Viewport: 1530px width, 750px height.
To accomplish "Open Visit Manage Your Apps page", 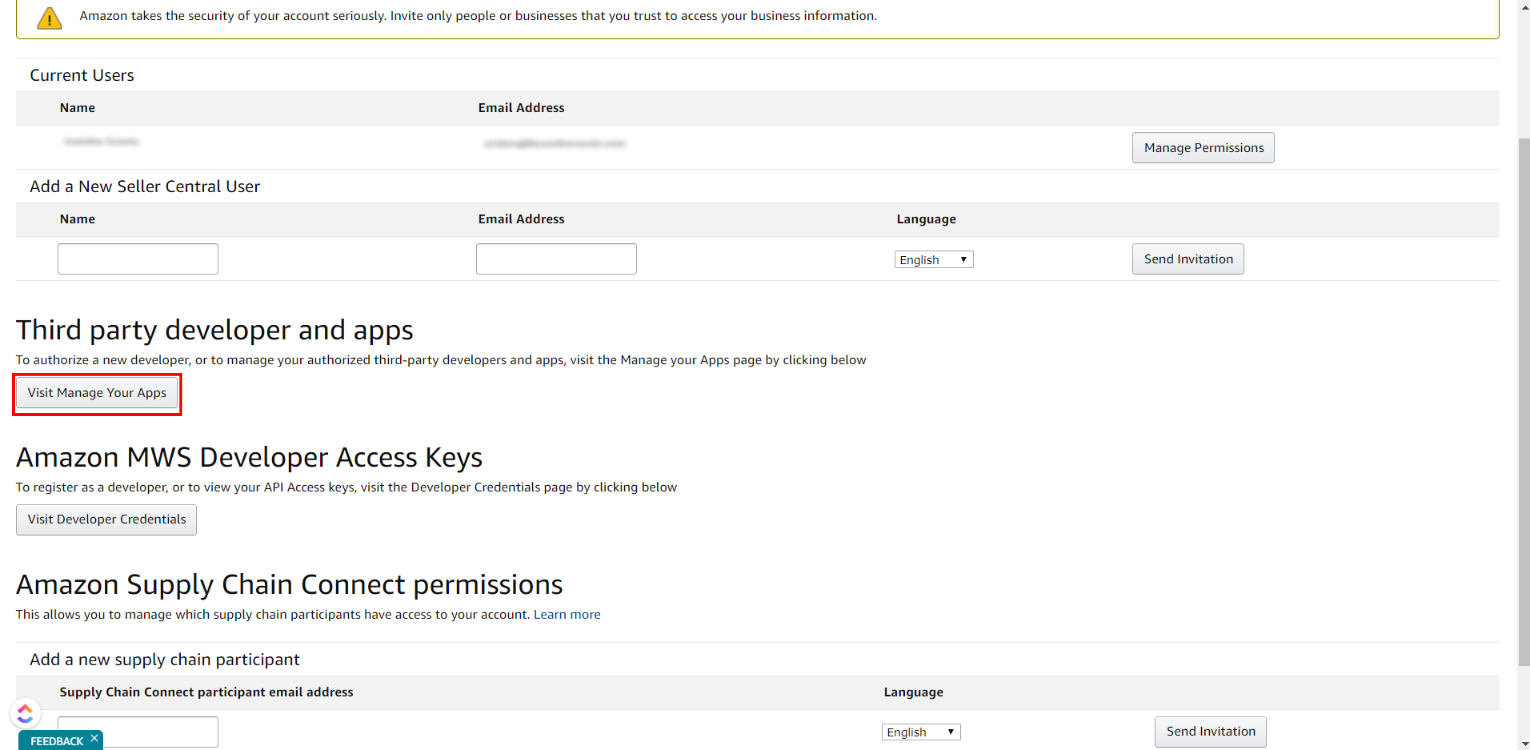I will point(97,393).
